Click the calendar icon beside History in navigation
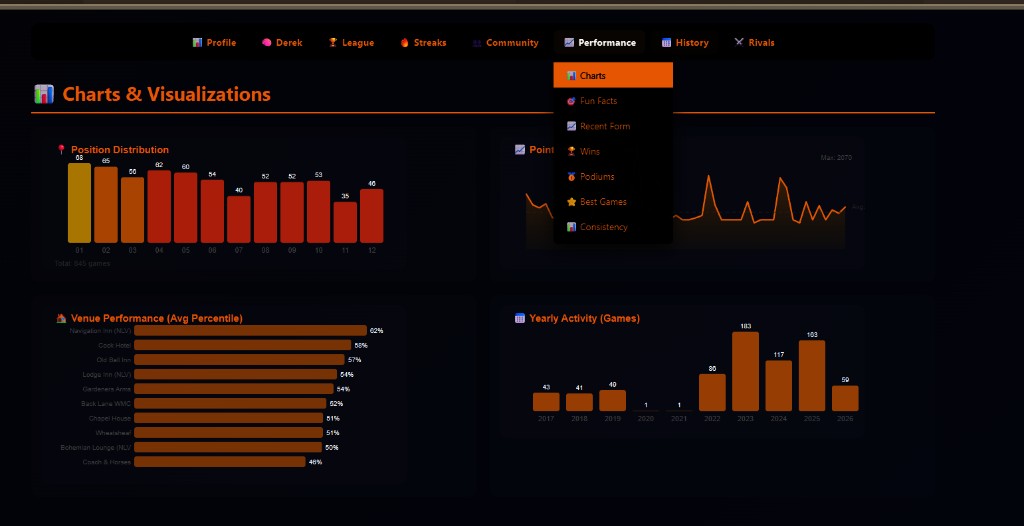The width and height of the screenshot is (1024, 526). click(x=666, y=42)
